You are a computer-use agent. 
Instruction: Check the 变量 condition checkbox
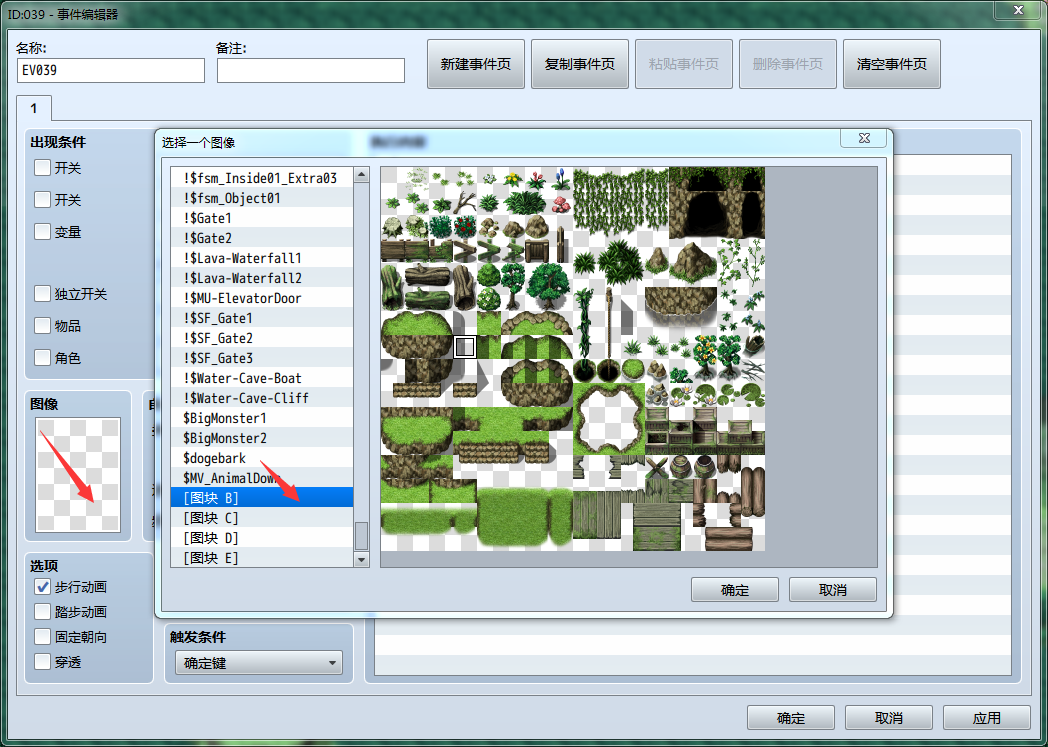pyautogui.click(x=42, y=231)
